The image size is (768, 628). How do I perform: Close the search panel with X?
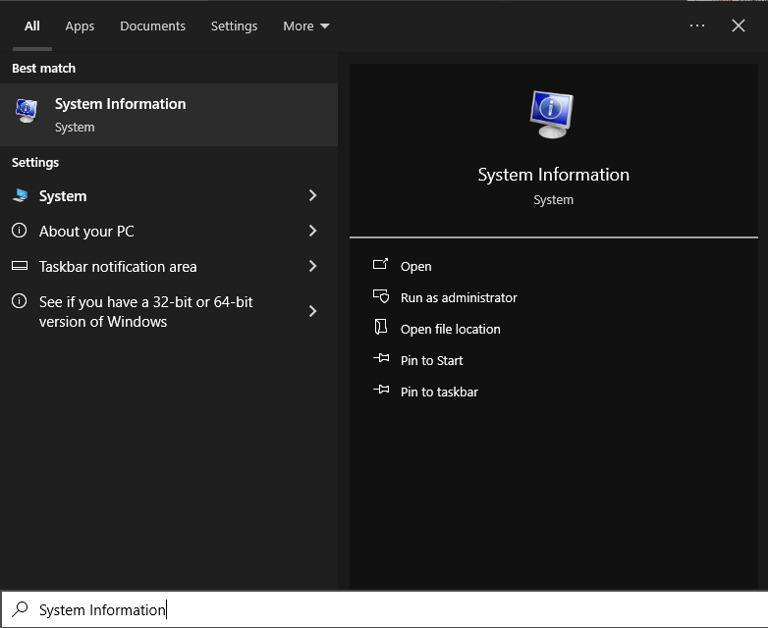[x=738, y=25]
